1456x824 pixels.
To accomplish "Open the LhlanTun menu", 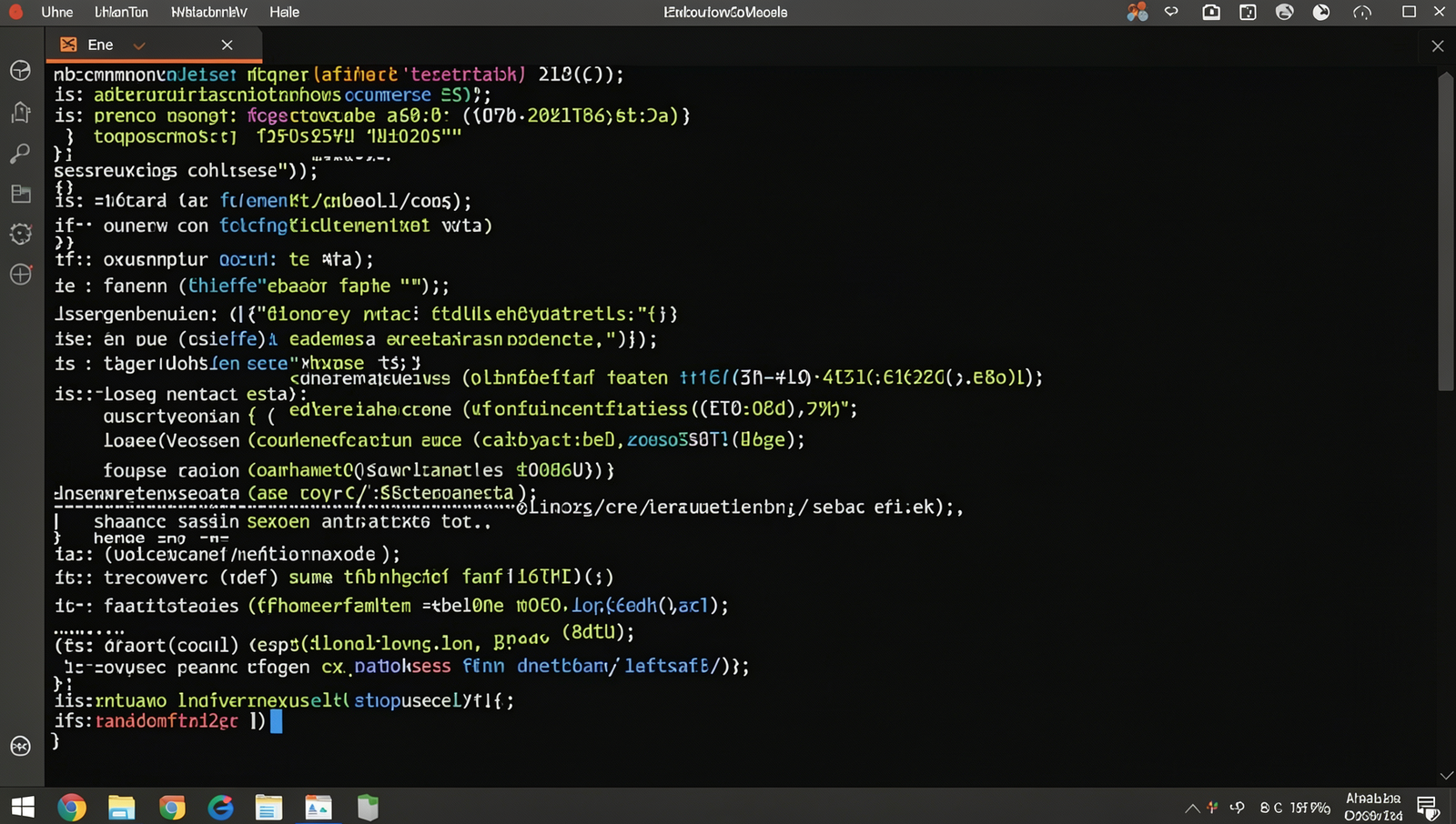I will 121,12.
